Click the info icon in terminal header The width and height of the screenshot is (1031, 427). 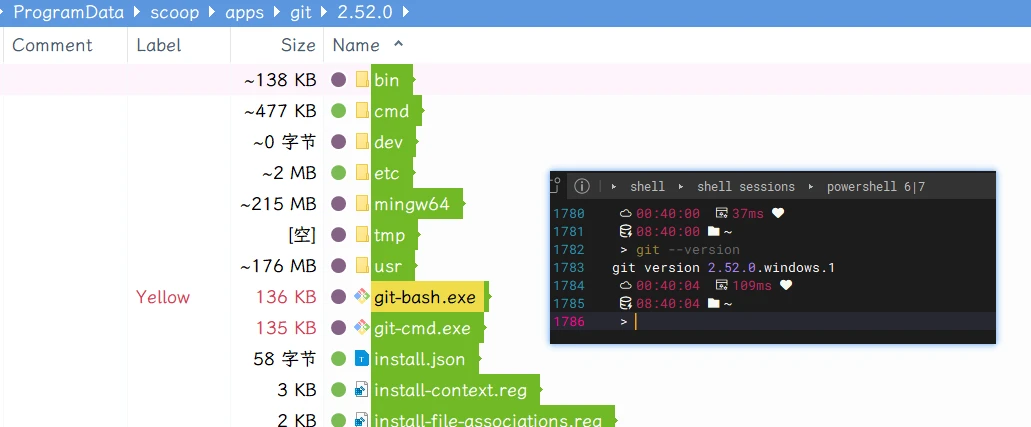[582, 187]
